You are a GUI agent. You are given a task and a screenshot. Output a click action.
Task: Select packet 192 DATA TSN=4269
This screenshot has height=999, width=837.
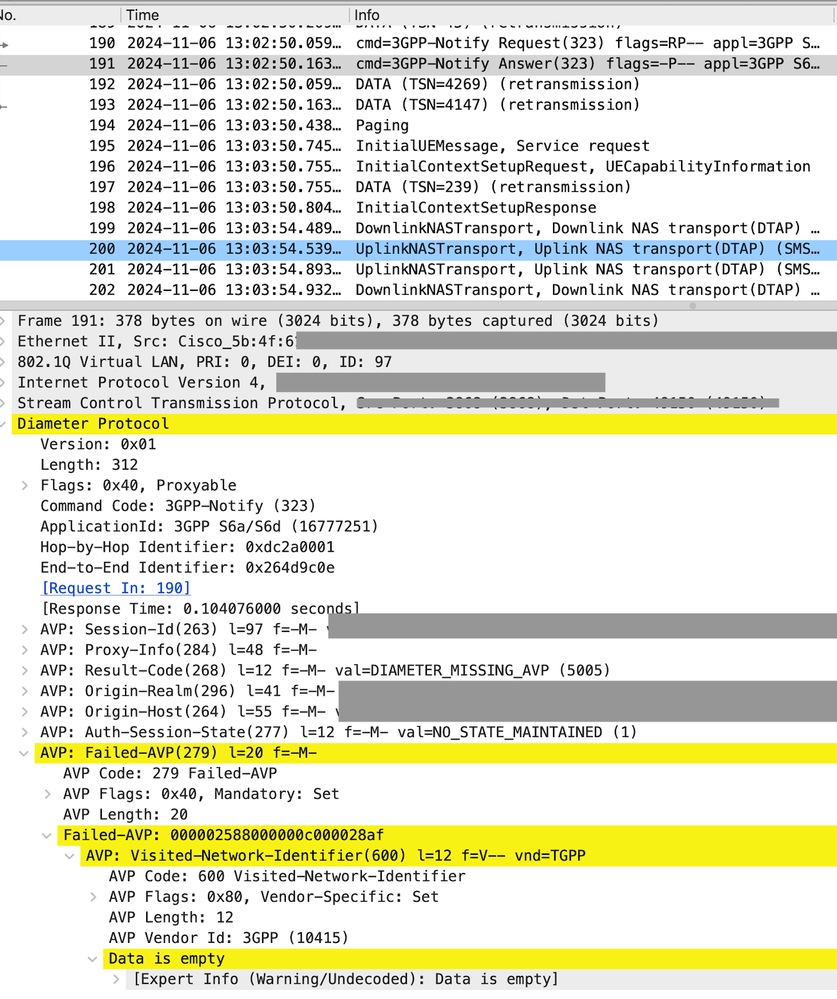pos(418,84)
